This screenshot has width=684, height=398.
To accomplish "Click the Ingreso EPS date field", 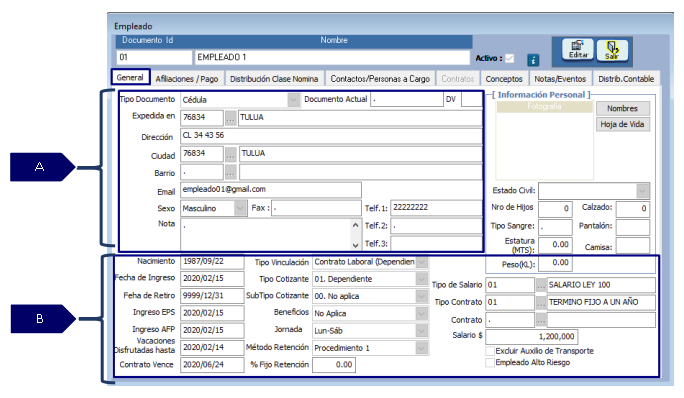I will click(x=212, y=313).
